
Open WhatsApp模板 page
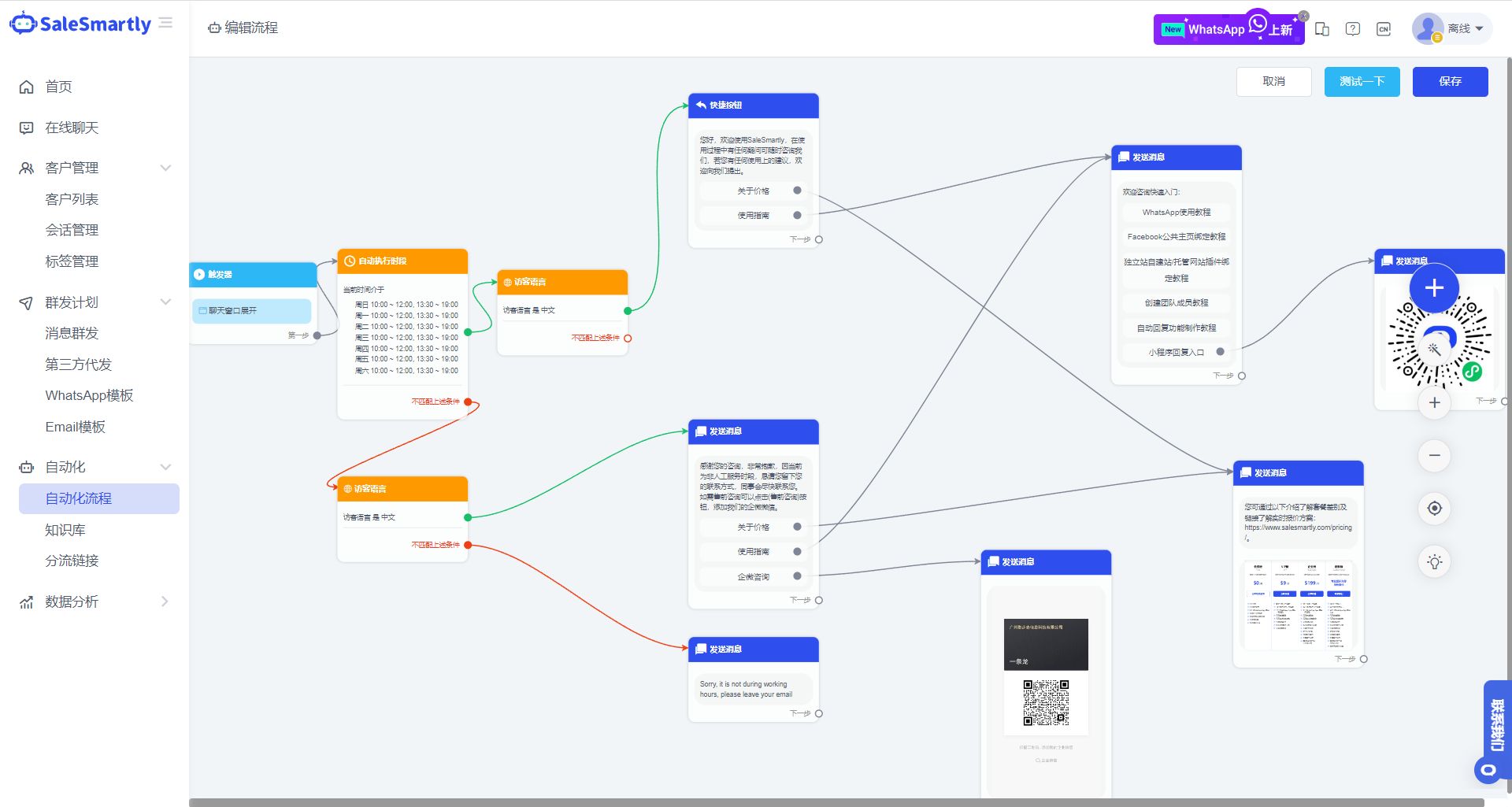pos(89,395)
